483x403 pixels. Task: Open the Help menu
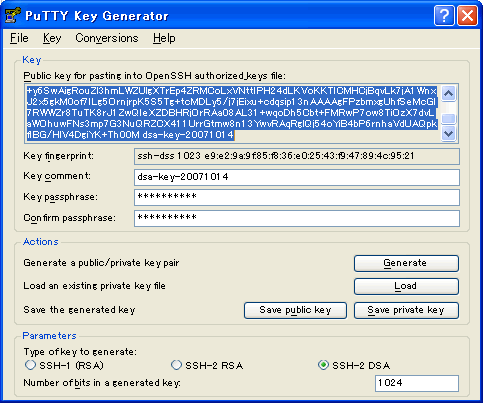point(164,38)
